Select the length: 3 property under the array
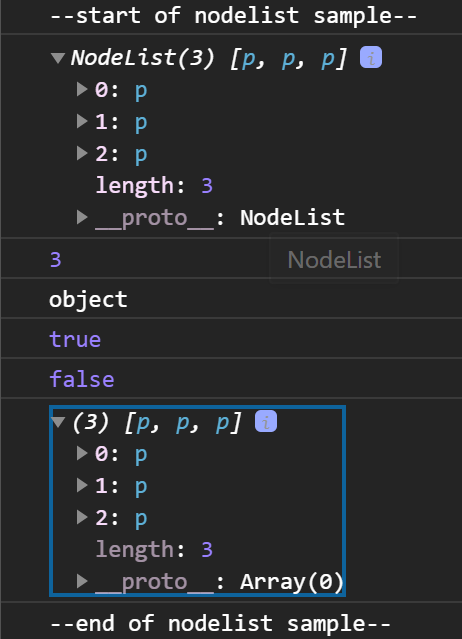 tap(154, 550)
